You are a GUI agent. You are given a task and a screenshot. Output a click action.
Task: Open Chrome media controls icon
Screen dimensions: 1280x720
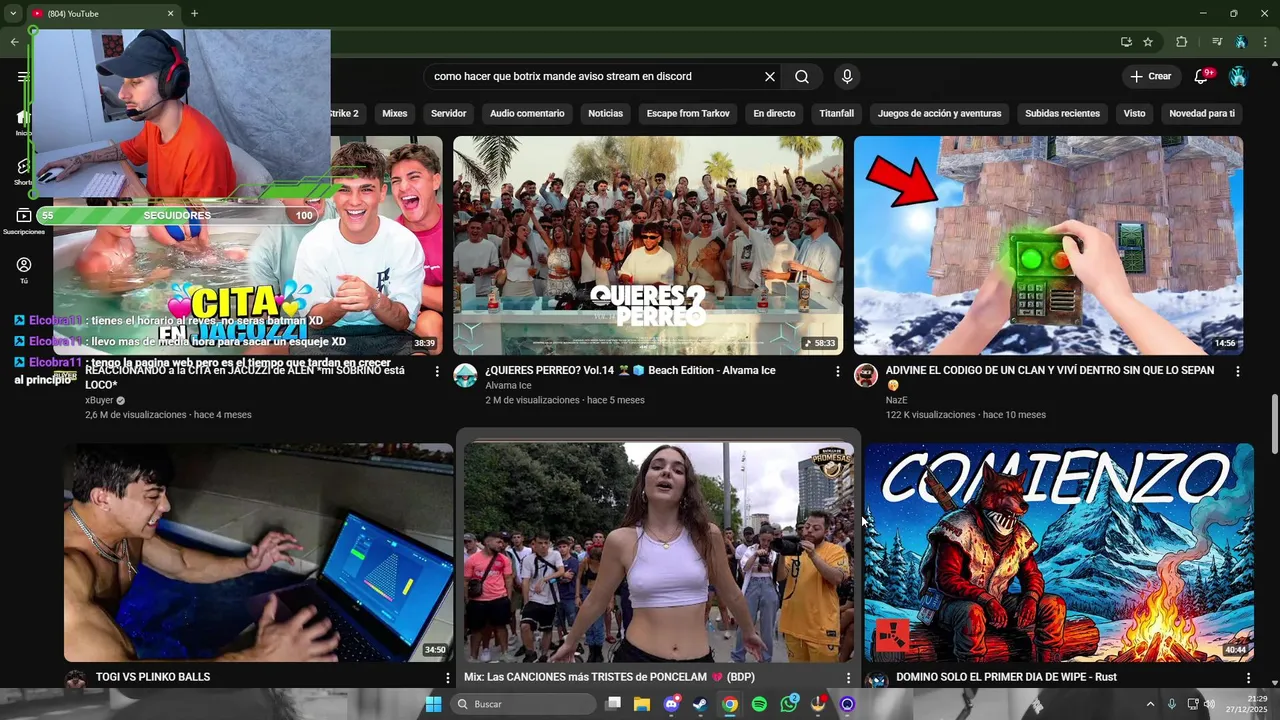click(x=1217, y=42)
